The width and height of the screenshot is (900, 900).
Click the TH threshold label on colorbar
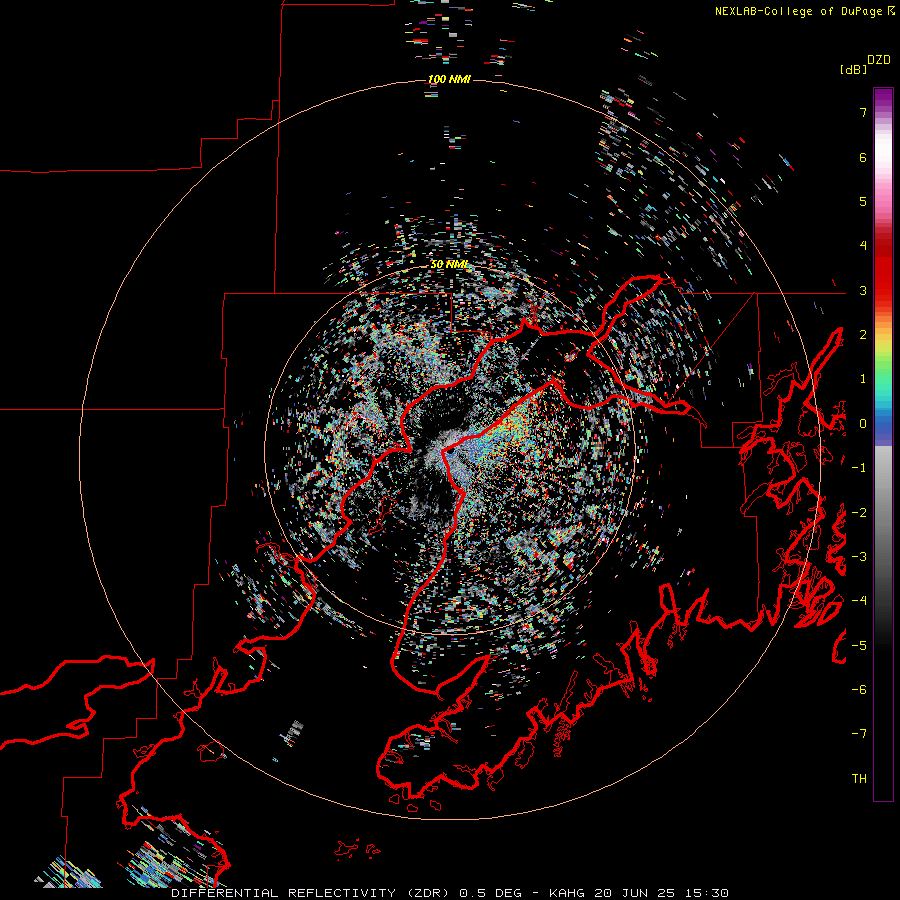[x=859, y=779]
